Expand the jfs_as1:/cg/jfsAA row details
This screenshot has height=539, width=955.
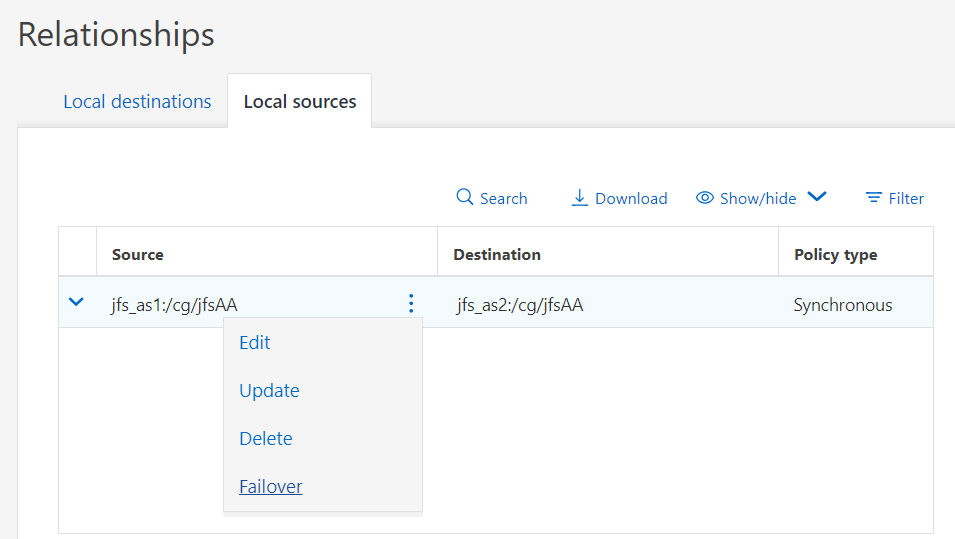coord(76,303)
